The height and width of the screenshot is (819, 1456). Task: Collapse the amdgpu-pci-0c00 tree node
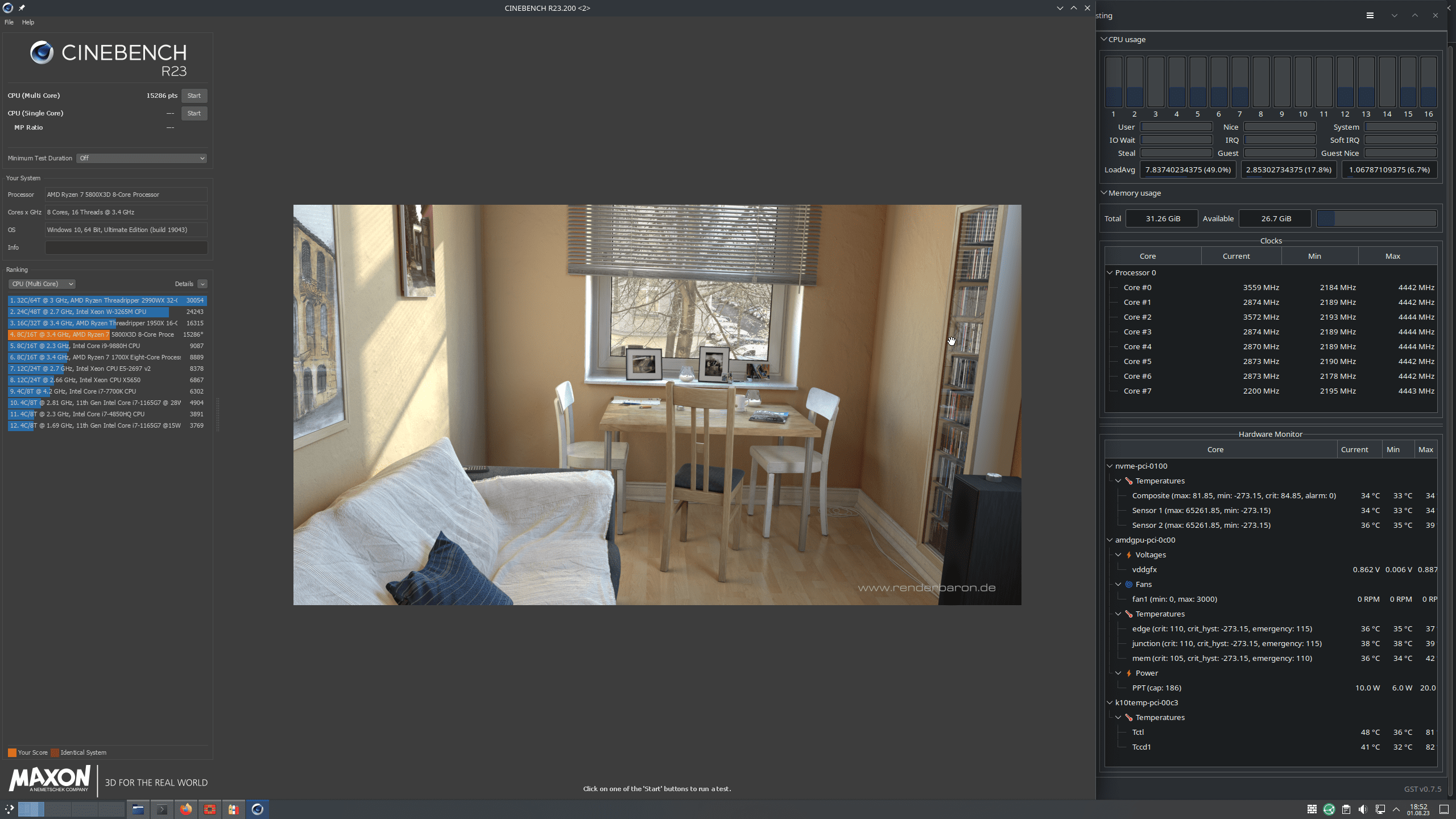pos(1110,540)
